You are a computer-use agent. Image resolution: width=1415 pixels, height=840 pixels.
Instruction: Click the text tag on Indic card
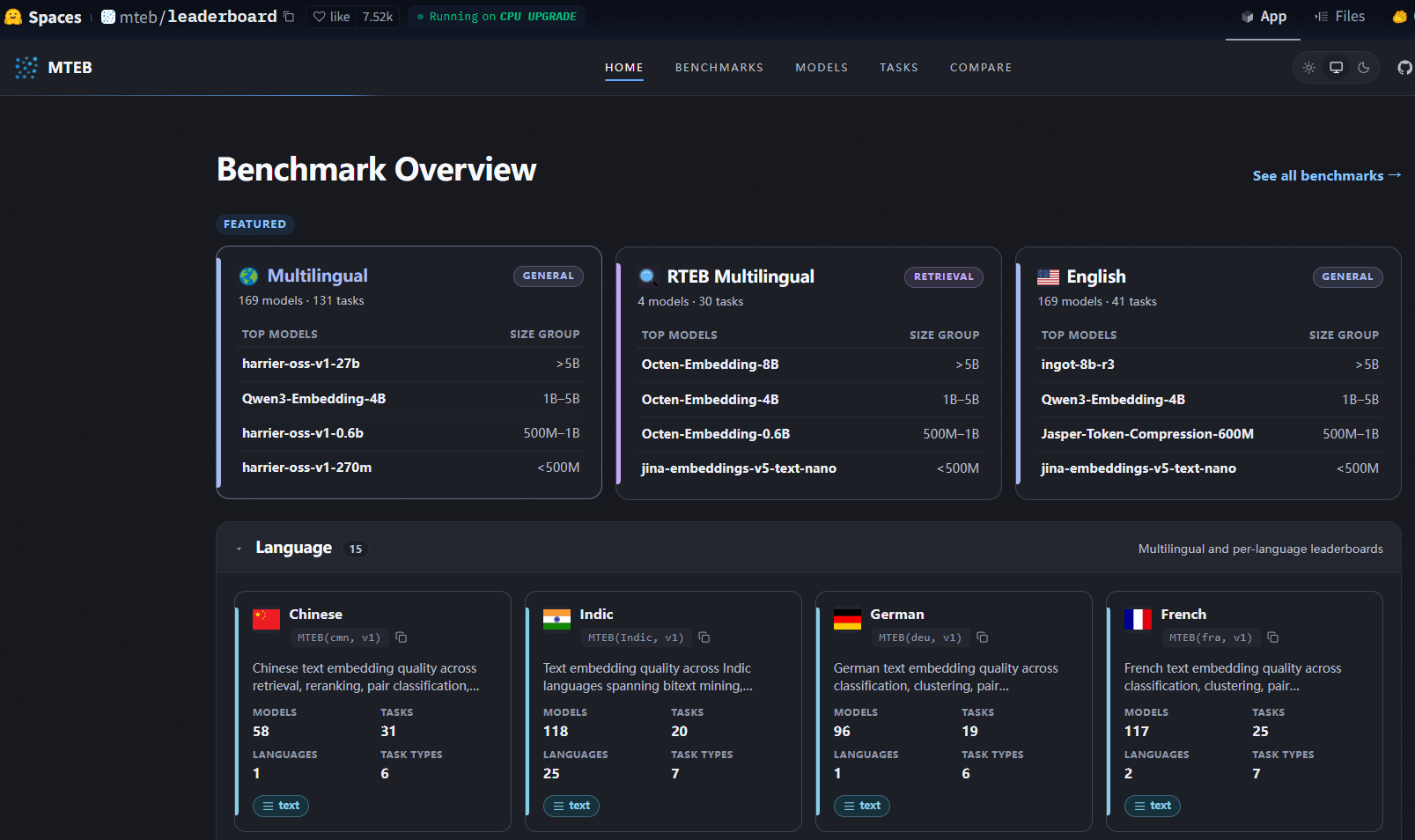[571, 806]
